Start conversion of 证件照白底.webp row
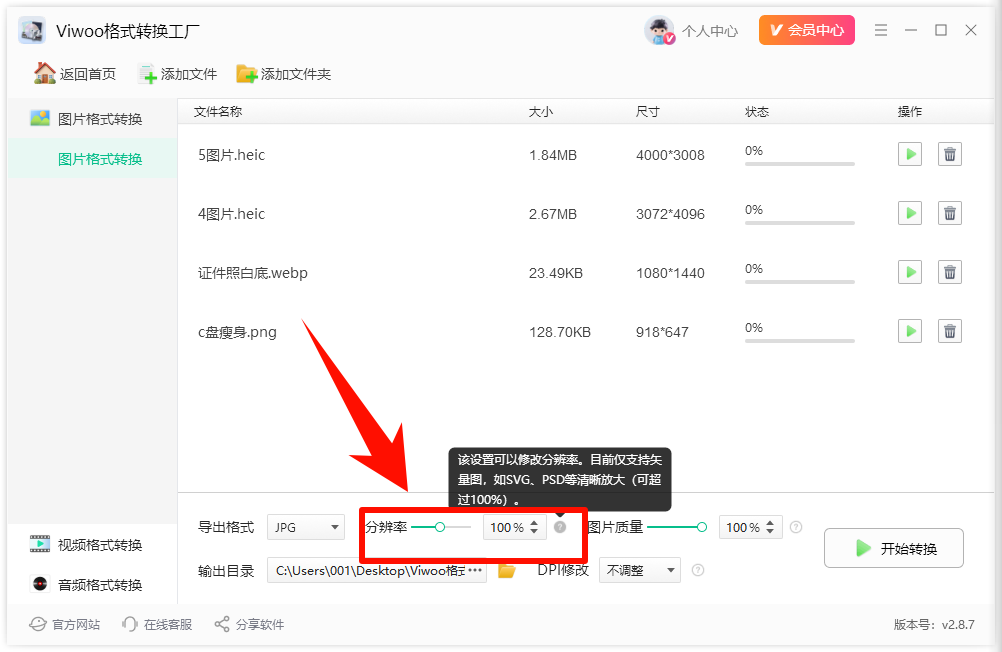The height and width of the screenshot is (652, 1002). [909, 272]
